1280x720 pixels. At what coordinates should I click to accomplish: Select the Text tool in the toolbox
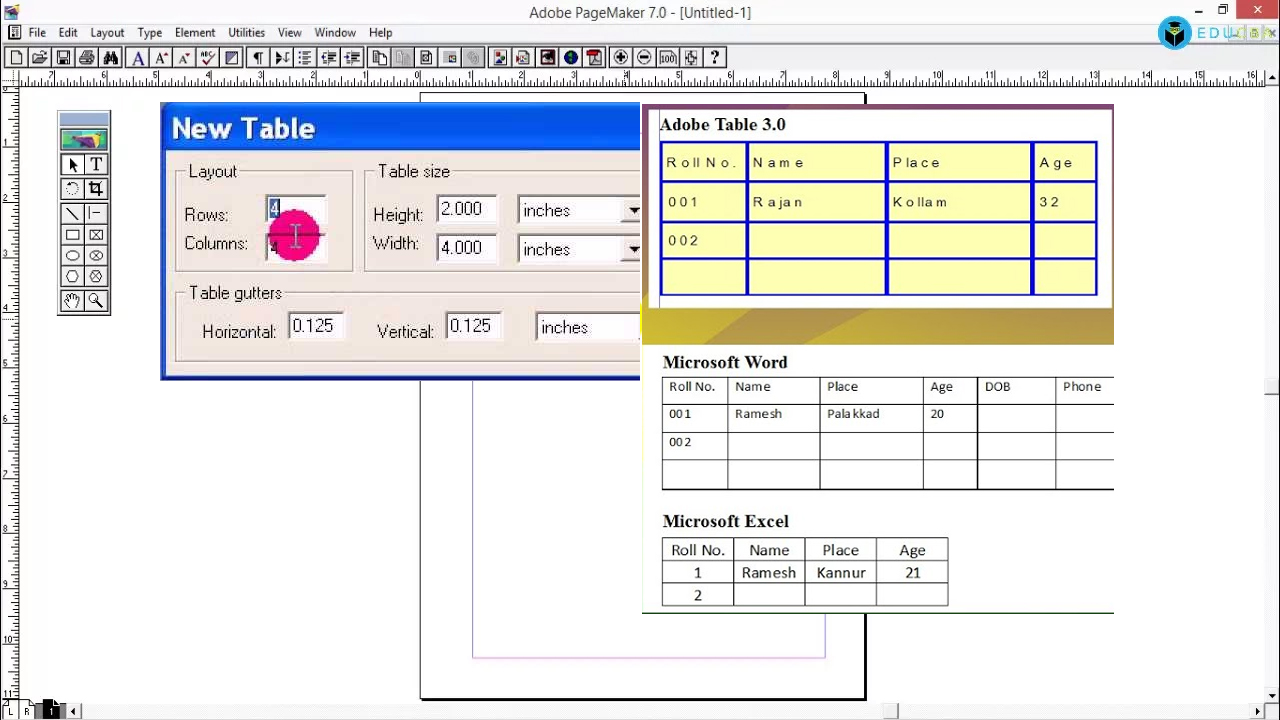click(96, 164)
